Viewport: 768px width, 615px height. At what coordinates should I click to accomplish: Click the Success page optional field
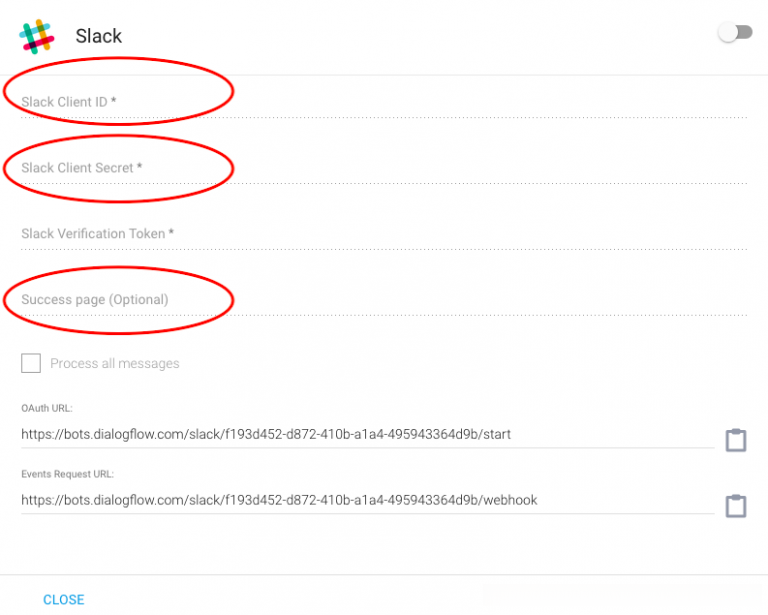(x=380, y=300)
